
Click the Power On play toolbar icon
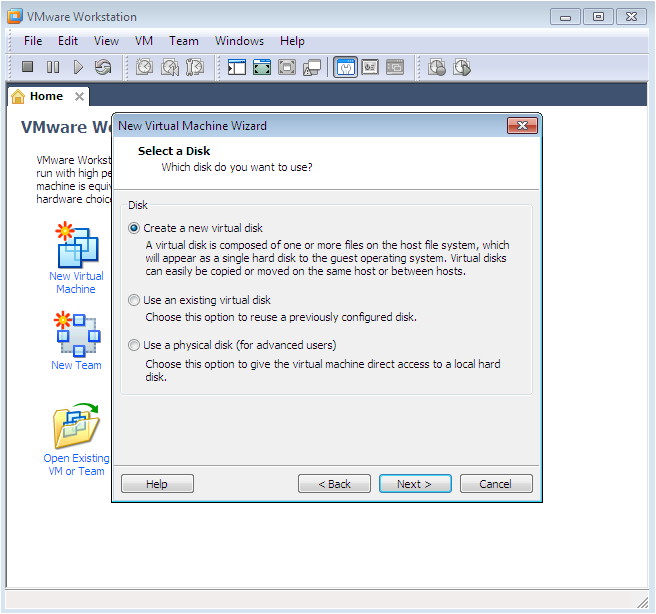coord(78,67)
